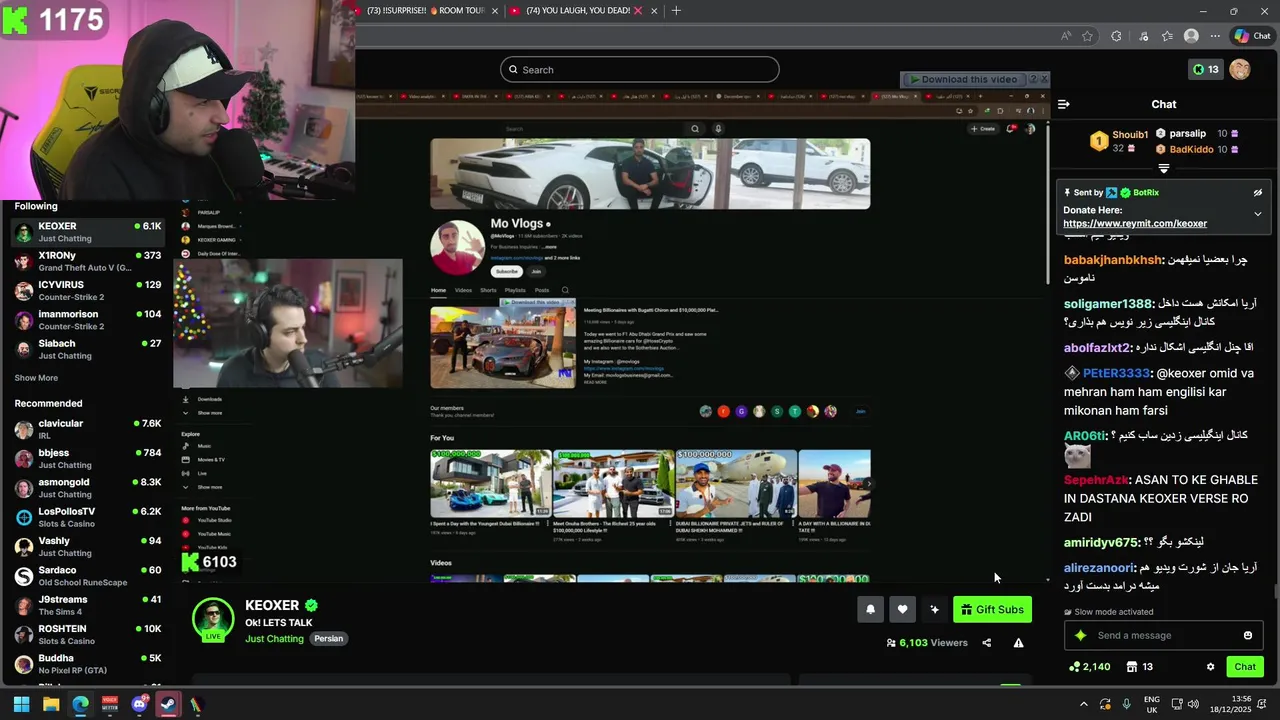Open ROSHTEIN recommended channel
The height and width of the screenshot is (720, 1280).
88,635
